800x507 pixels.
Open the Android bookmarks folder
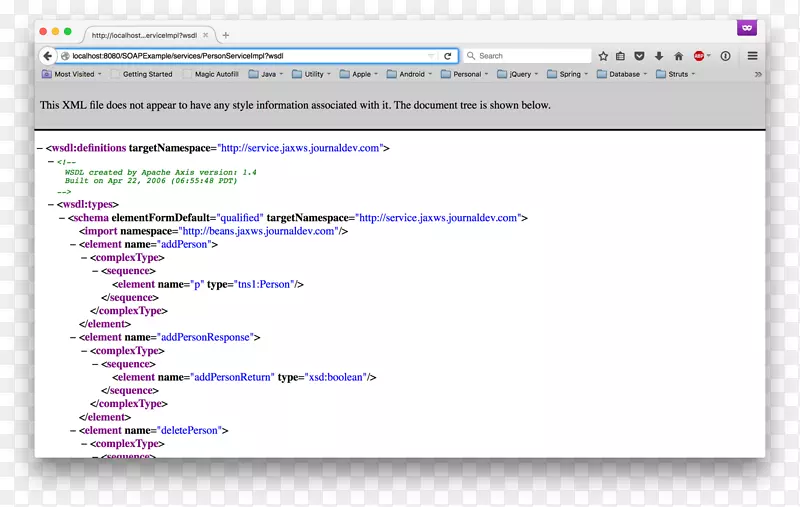click(x=409, y=74)
